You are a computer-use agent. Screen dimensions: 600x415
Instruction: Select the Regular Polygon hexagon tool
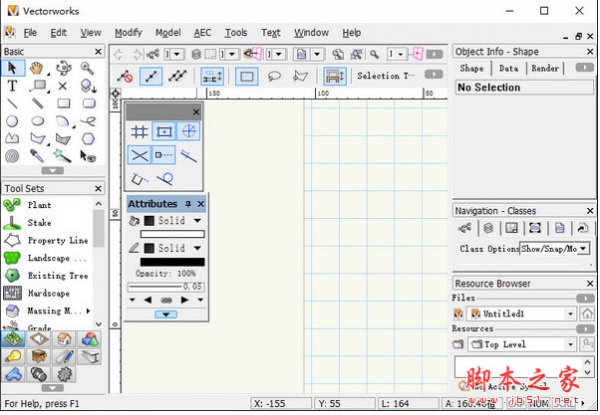(x=88, y=138)
